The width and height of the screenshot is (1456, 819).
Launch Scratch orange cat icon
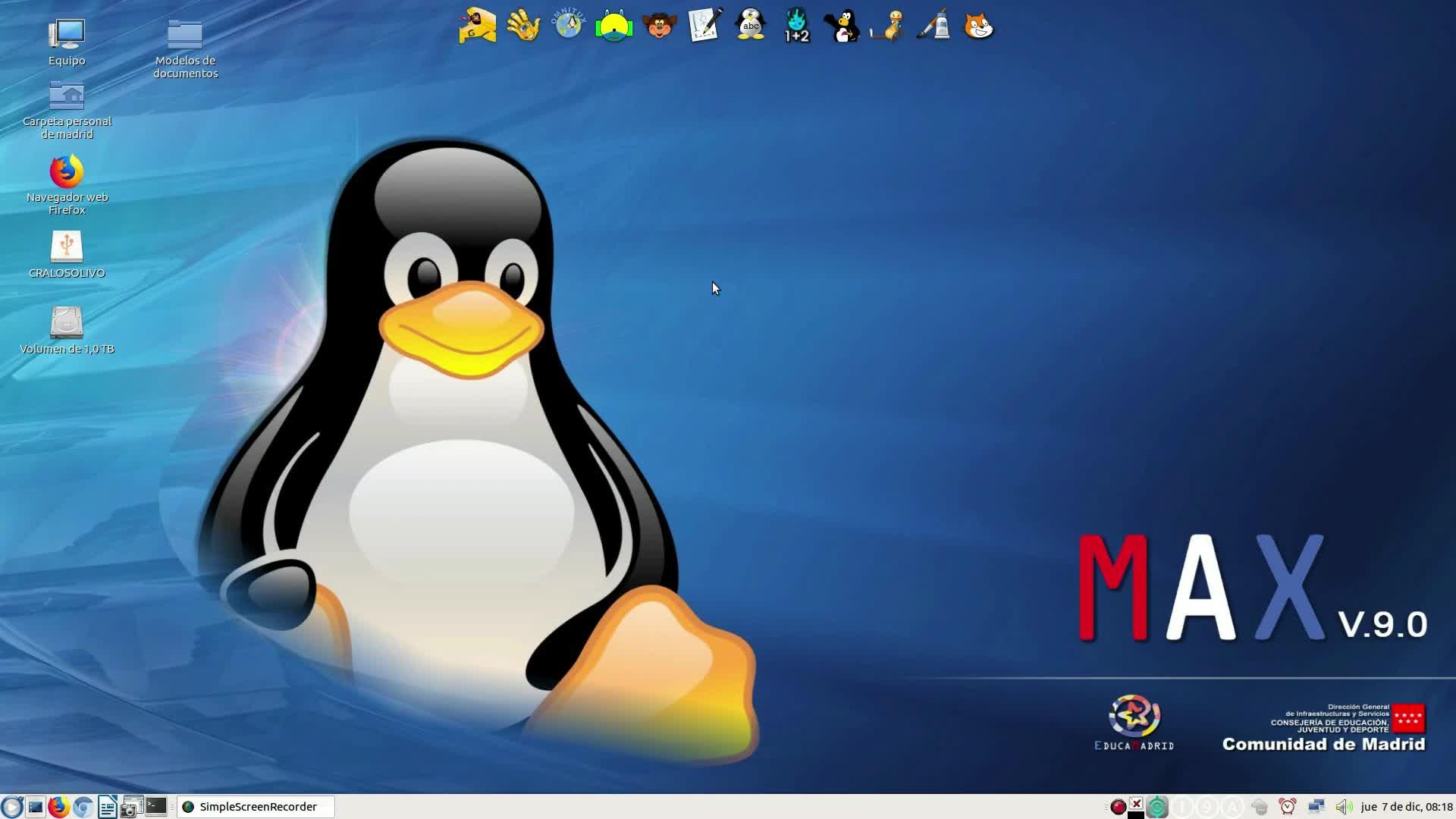978,26
